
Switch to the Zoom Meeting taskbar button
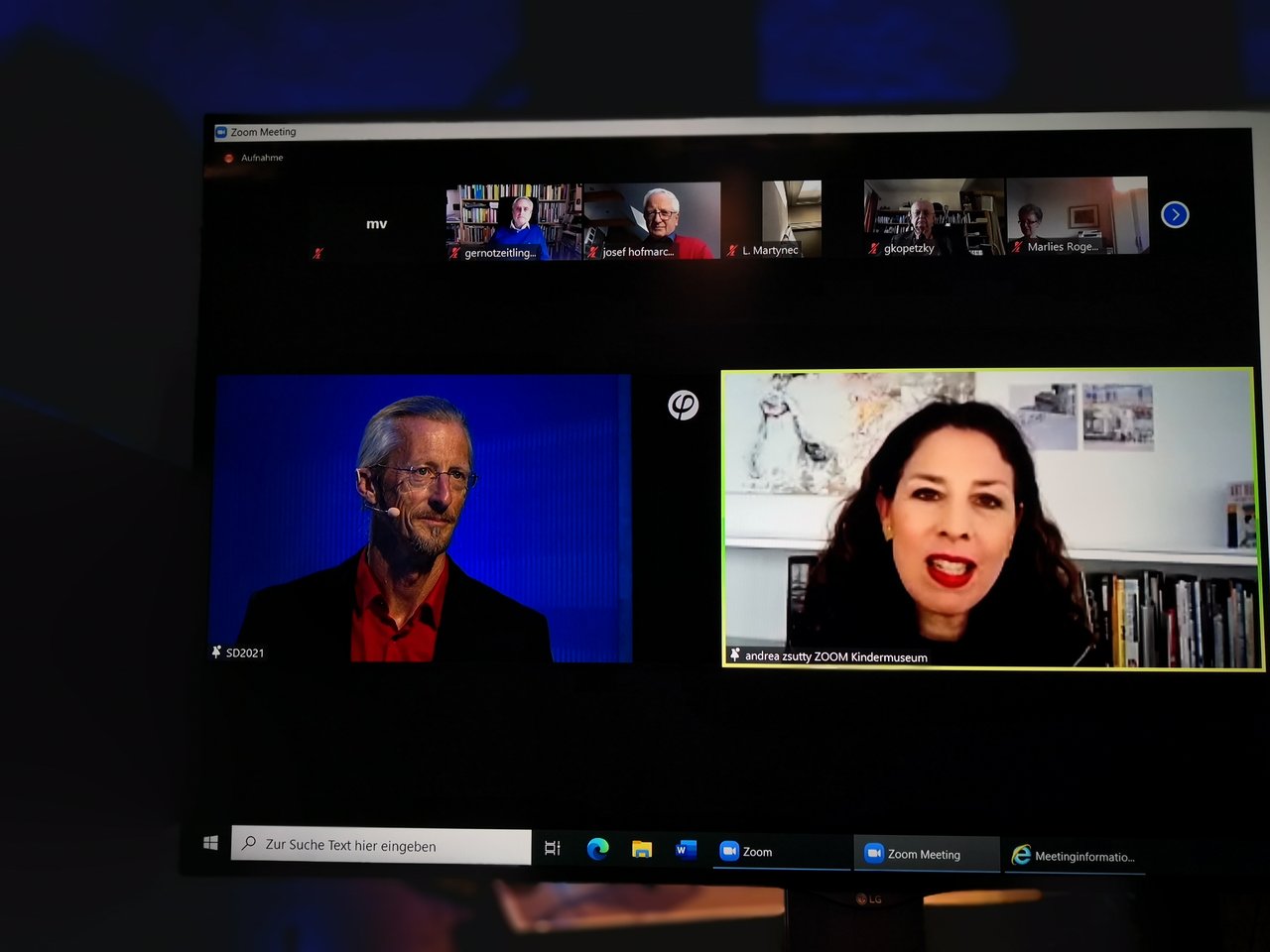pos(927,854)
